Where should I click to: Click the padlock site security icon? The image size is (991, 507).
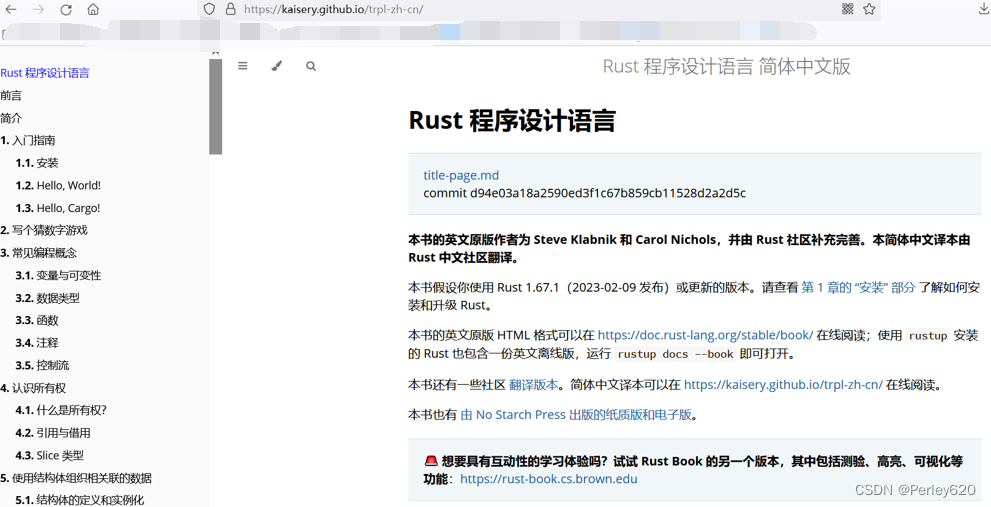(x=230, y=9)
